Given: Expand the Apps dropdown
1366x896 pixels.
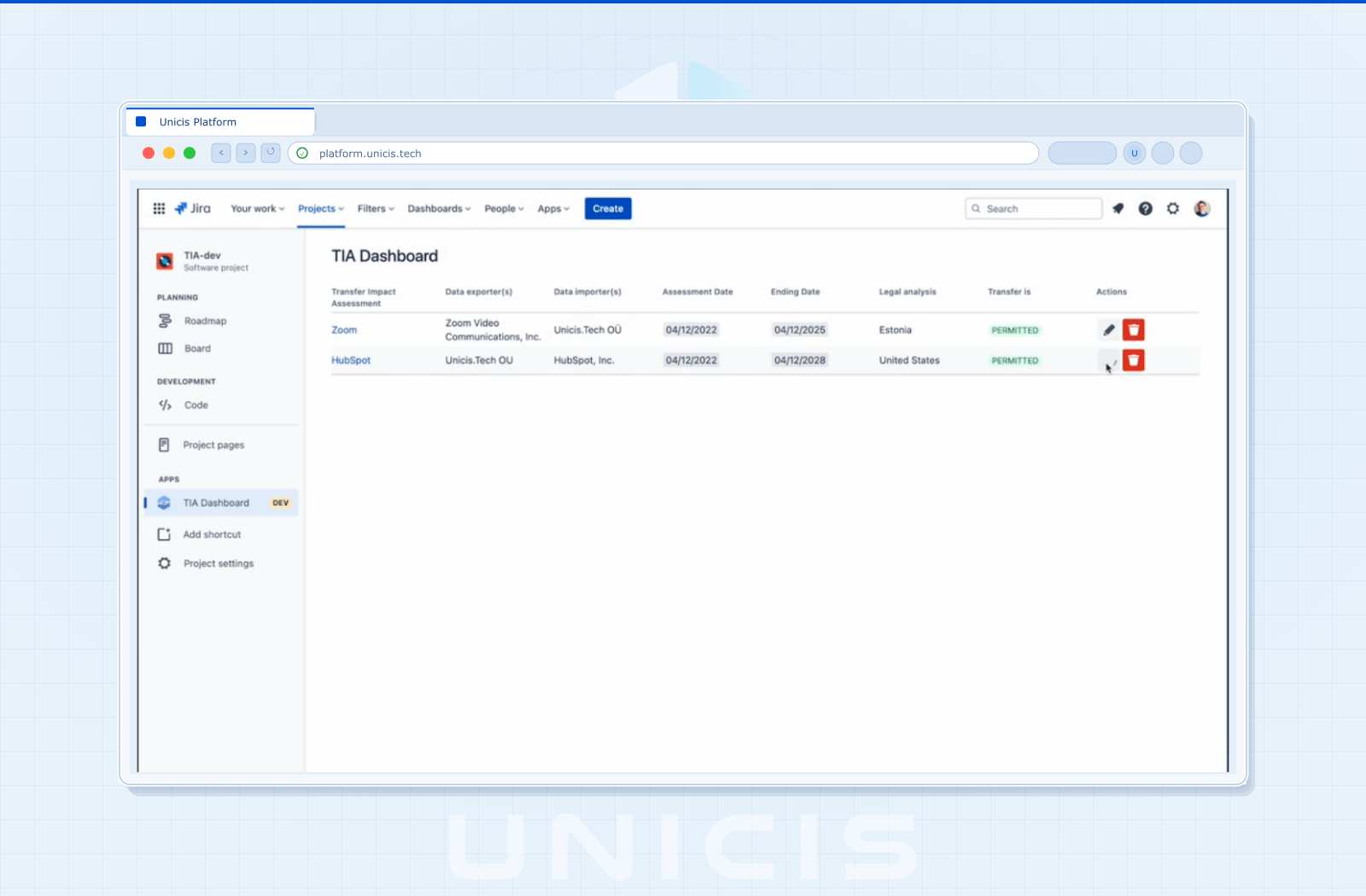Looking at the screenshot, I should tap(553, 208).
